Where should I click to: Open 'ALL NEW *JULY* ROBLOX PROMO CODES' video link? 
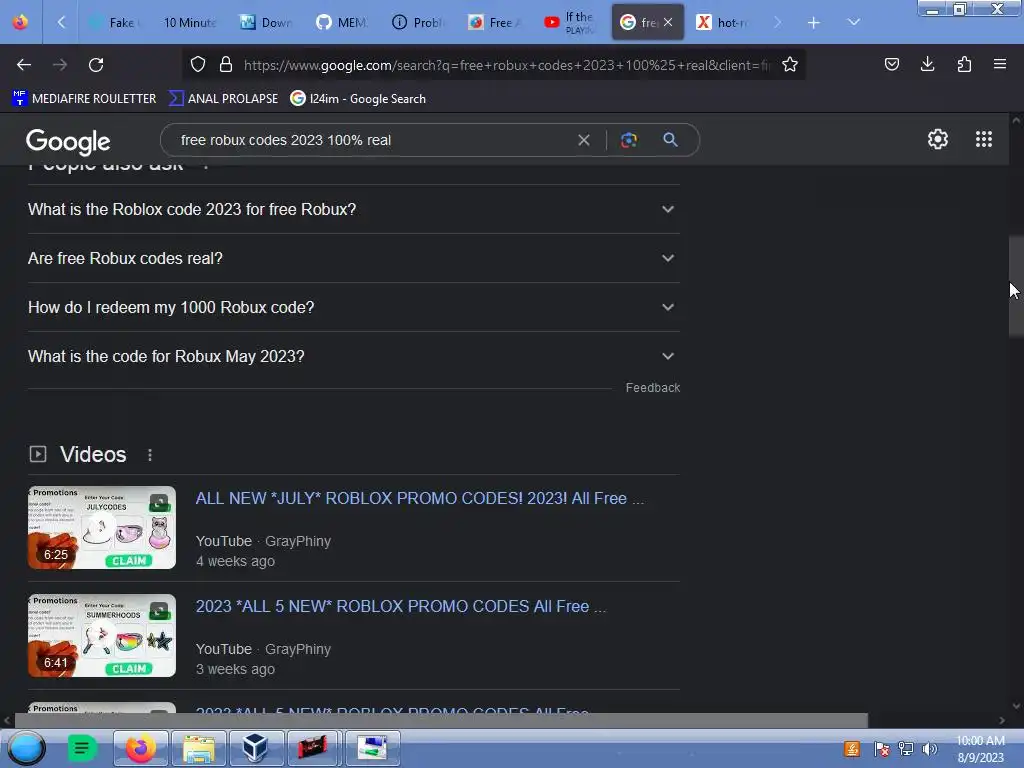[x=419, y=498]
